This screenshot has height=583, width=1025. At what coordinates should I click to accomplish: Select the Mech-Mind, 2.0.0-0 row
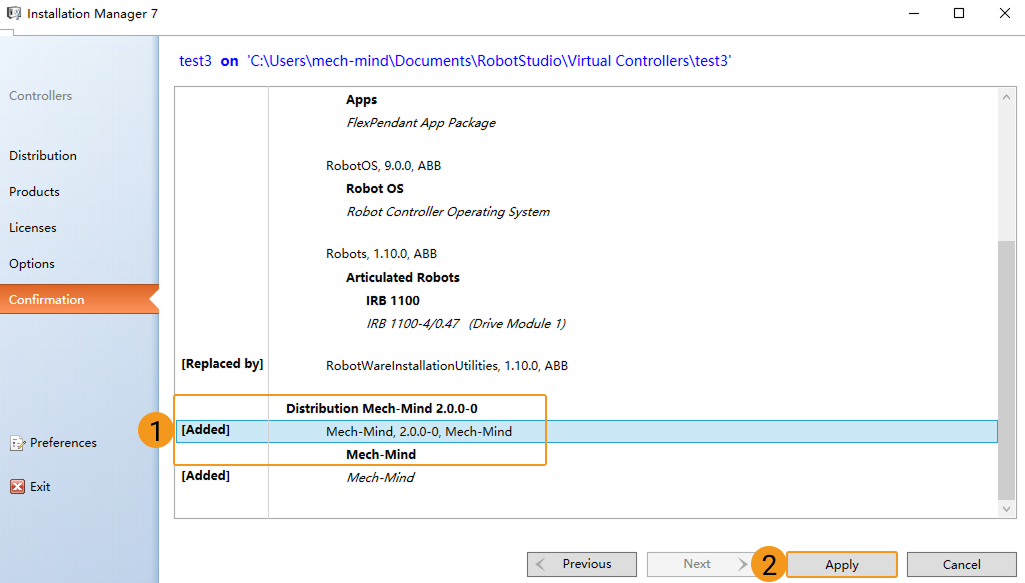click(x=419, y=432)
